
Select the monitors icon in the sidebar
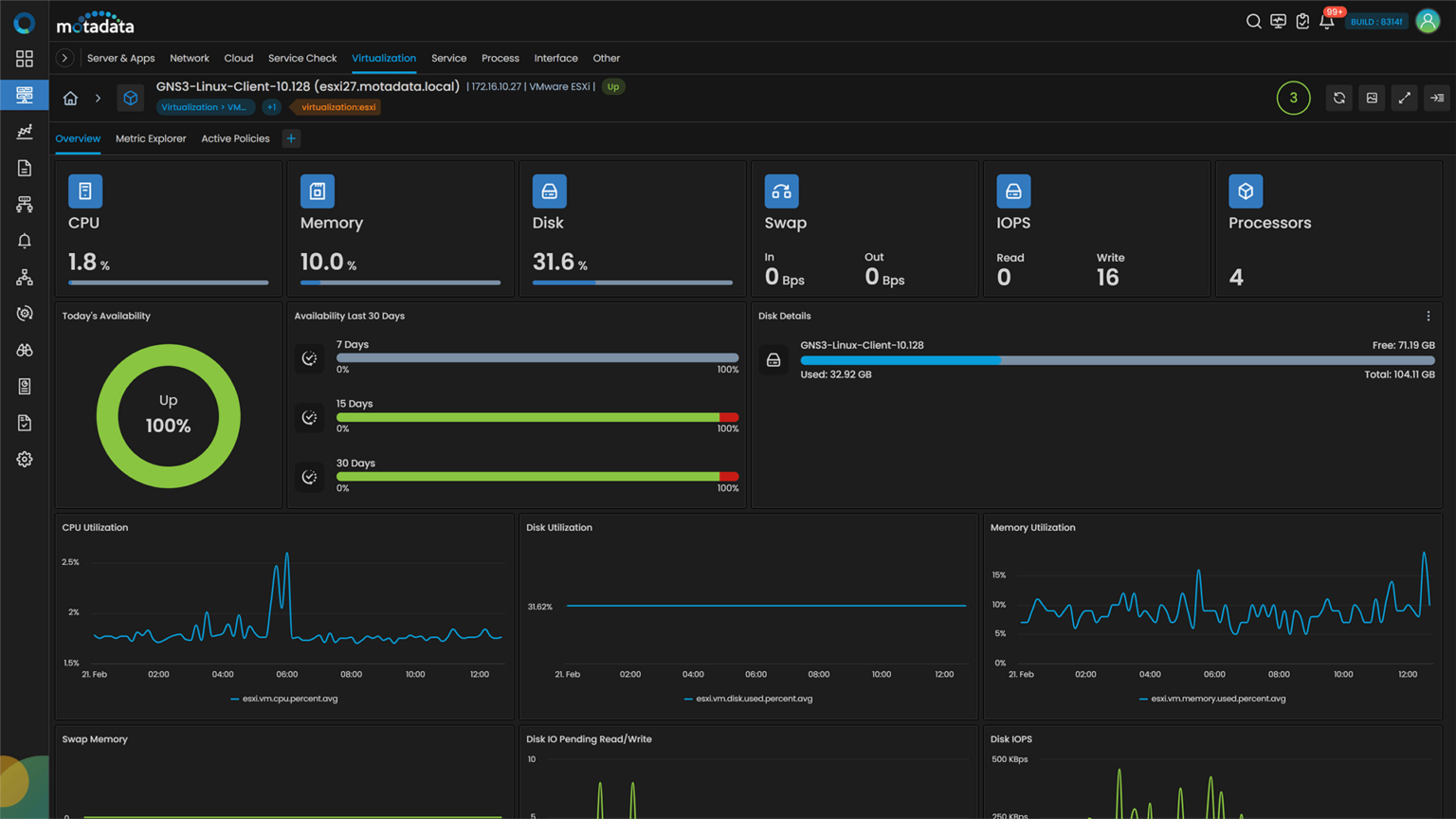click(25, 95)
